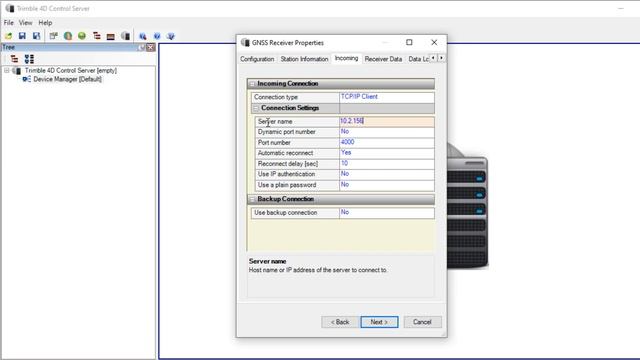This screenshot has width=640, height=360.
Task: Click the Port number value 4000
Action: pos(387,142)
